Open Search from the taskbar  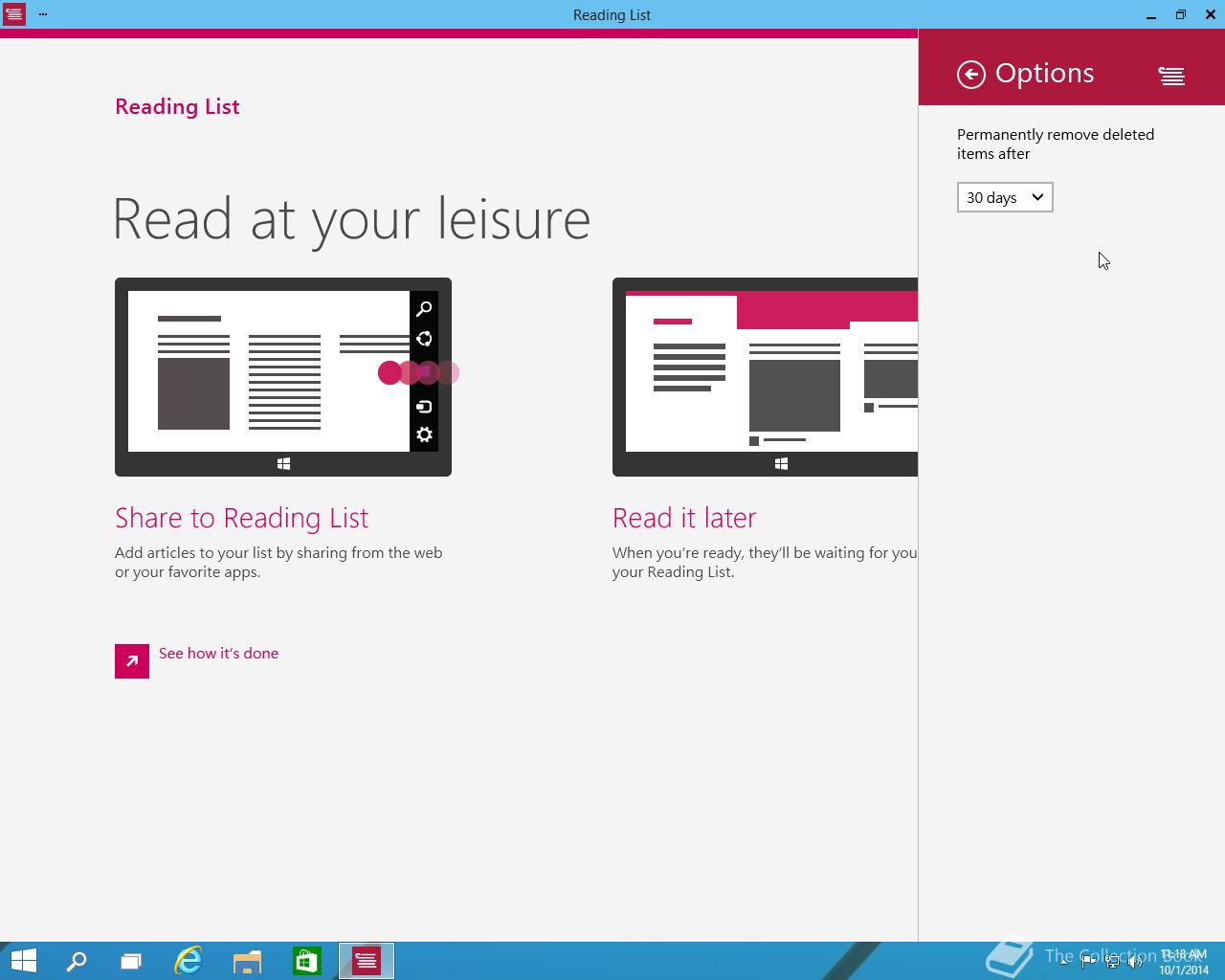coord(77,961)
